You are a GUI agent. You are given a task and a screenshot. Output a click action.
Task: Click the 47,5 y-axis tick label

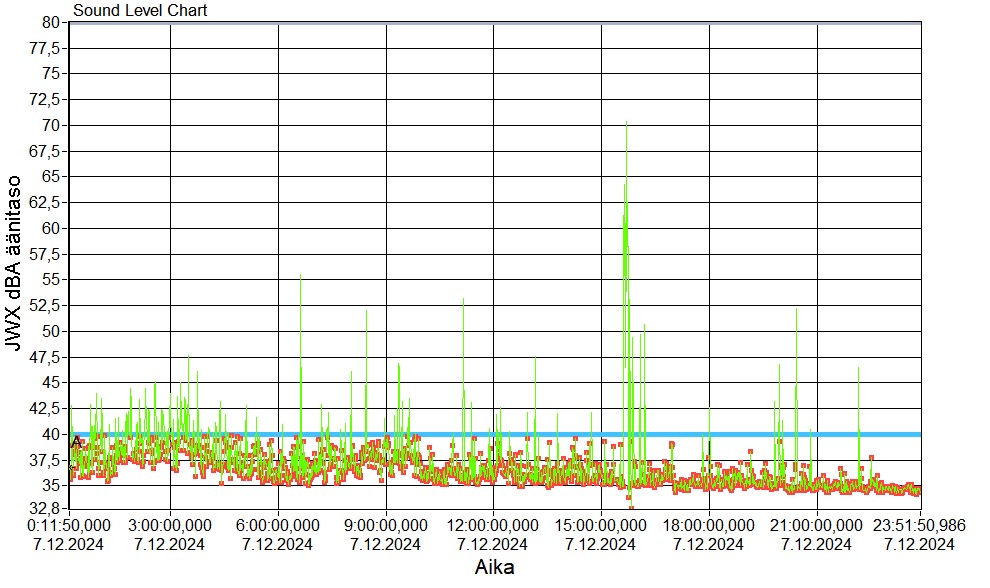tap(48, 357)
